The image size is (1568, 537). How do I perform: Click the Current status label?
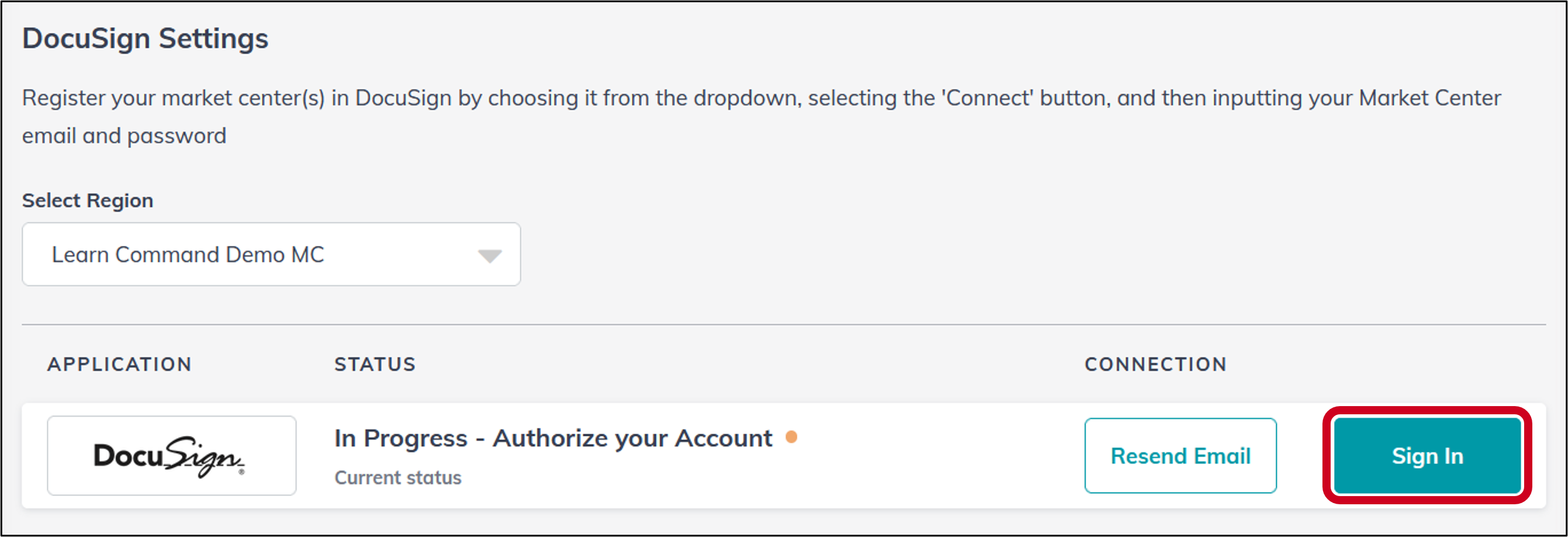point(398,477)
